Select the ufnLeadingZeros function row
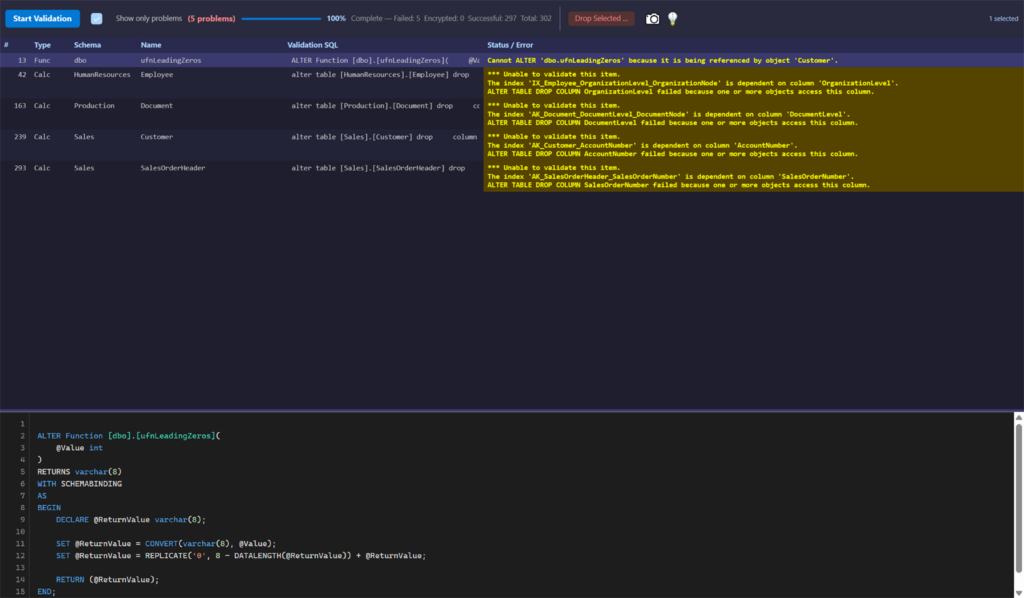1024x598 pixels. pos(512,60)
